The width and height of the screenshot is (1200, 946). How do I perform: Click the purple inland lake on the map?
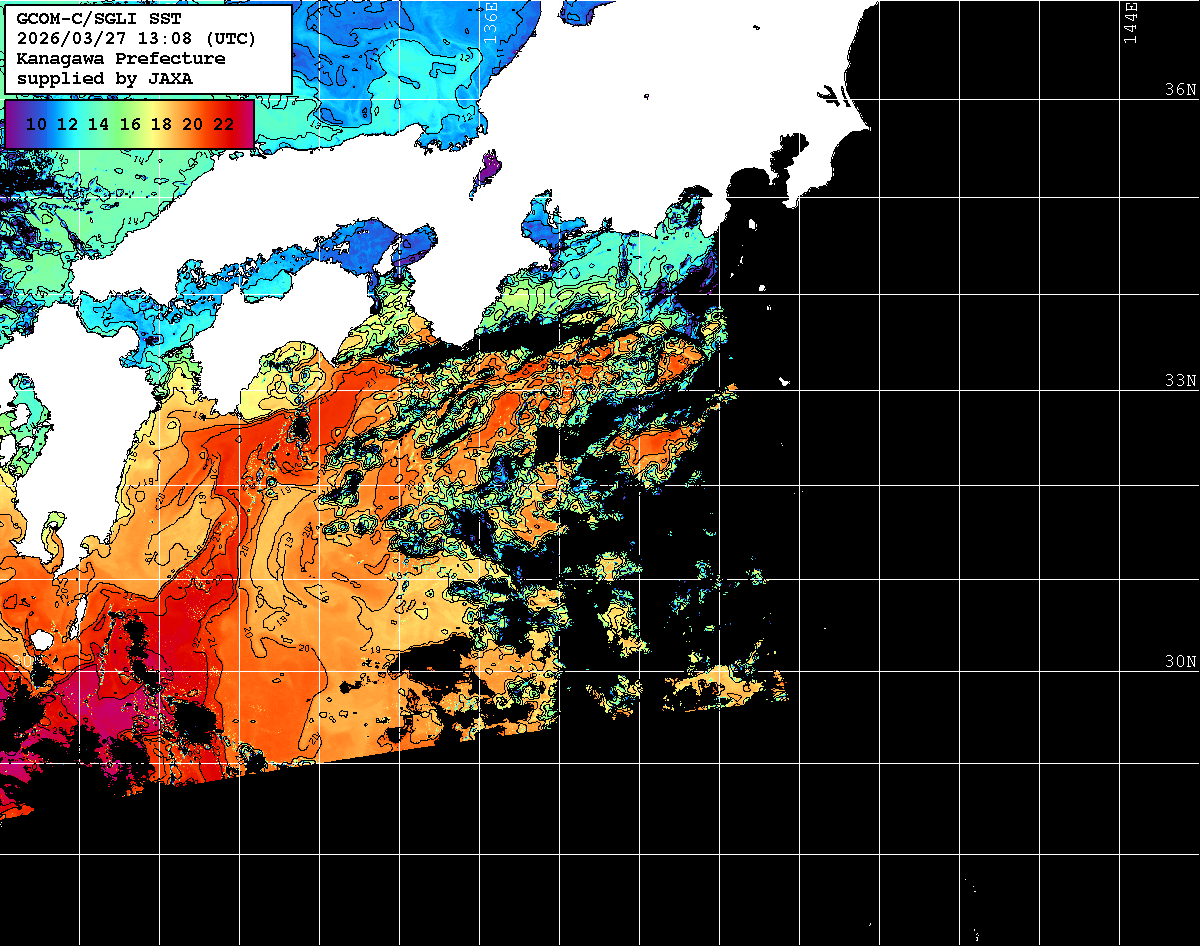point(486,170)
